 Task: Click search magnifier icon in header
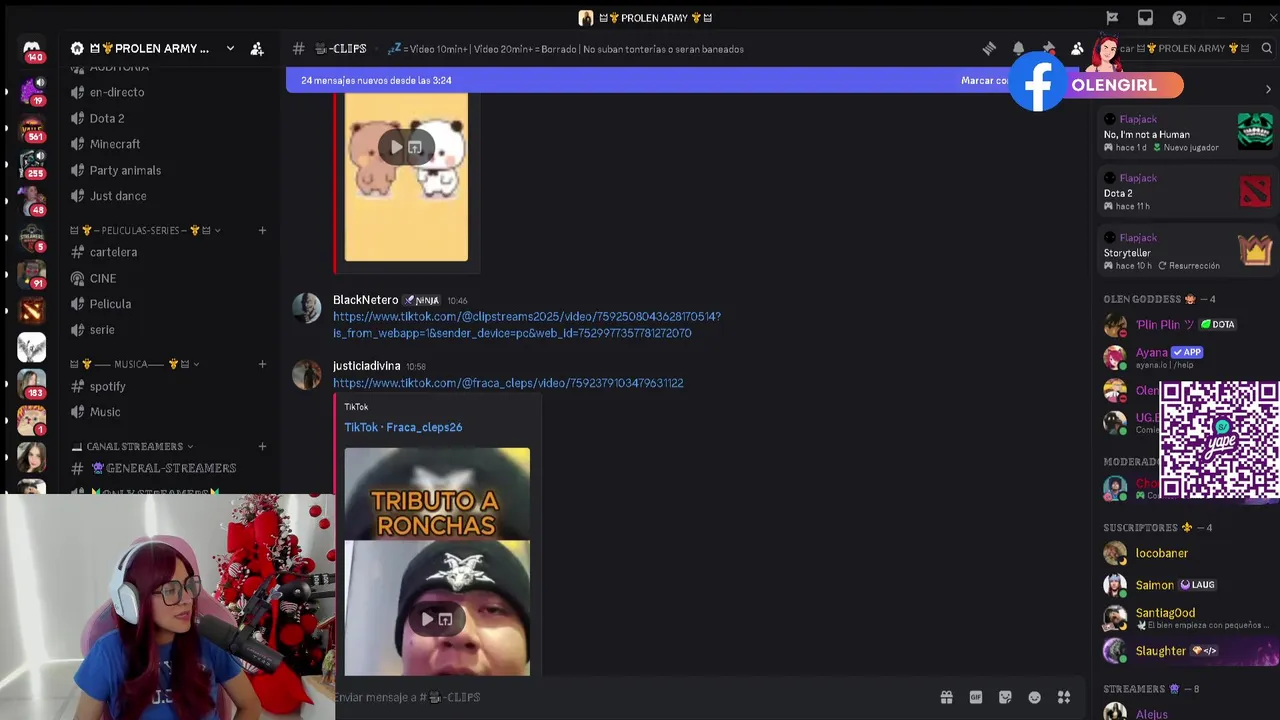[x=1266, y=48]
